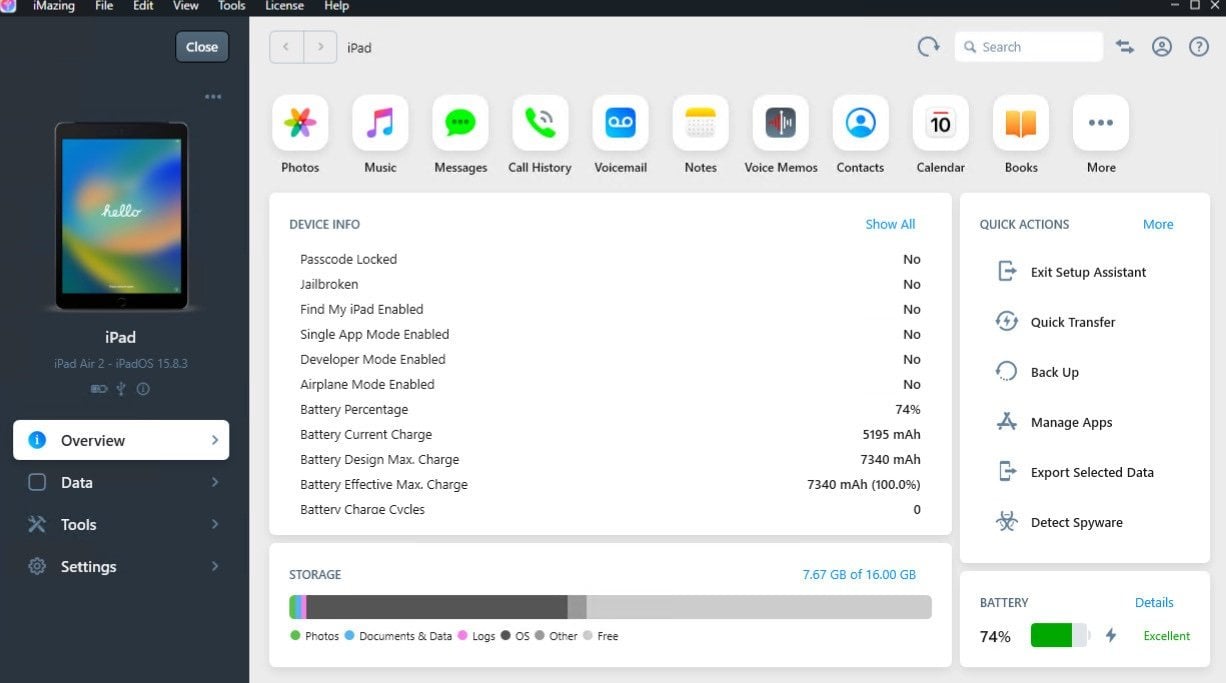Image resolution: width=1226 pixels, height=683 pixels.
Task: Click the '7340 mAh (100.0%)' value
Action: tap(864, 484)
